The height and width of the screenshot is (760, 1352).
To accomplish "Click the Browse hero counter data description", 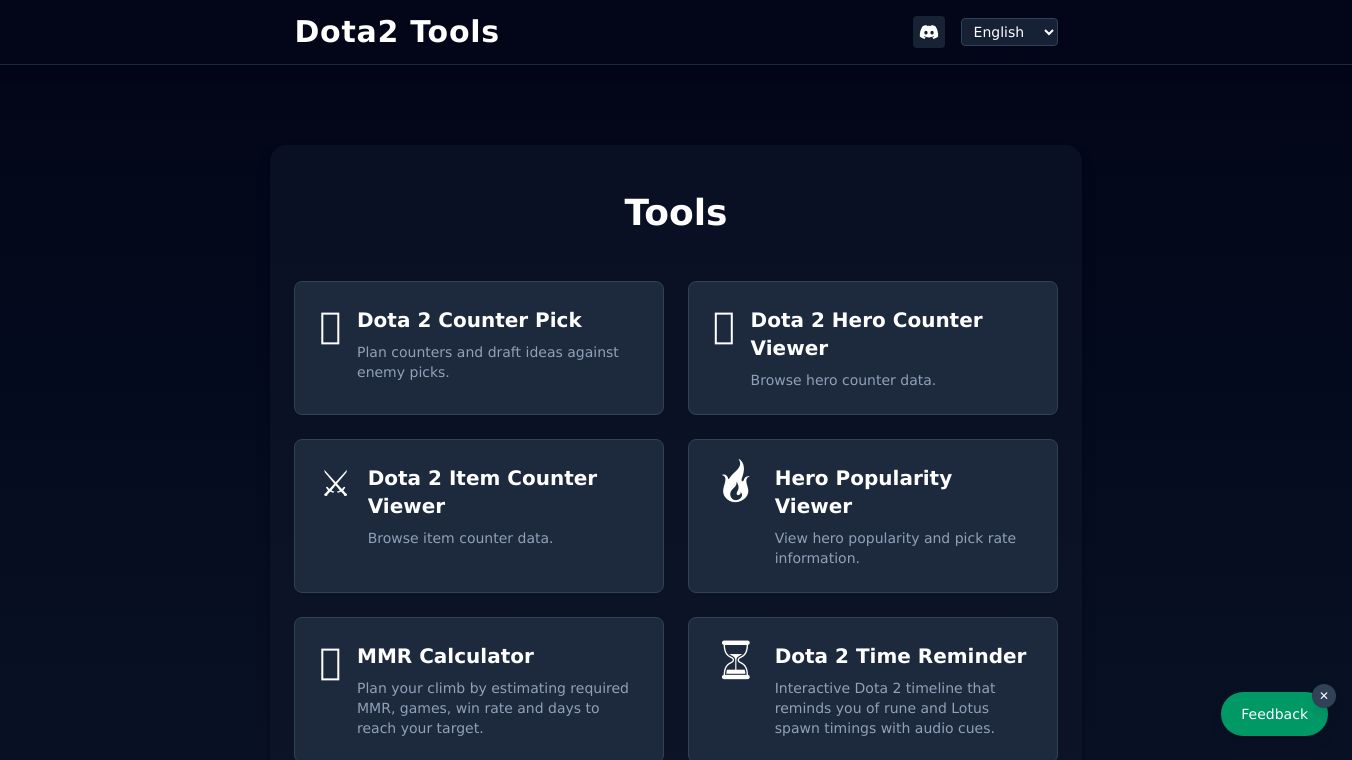I will coord(843,380).
